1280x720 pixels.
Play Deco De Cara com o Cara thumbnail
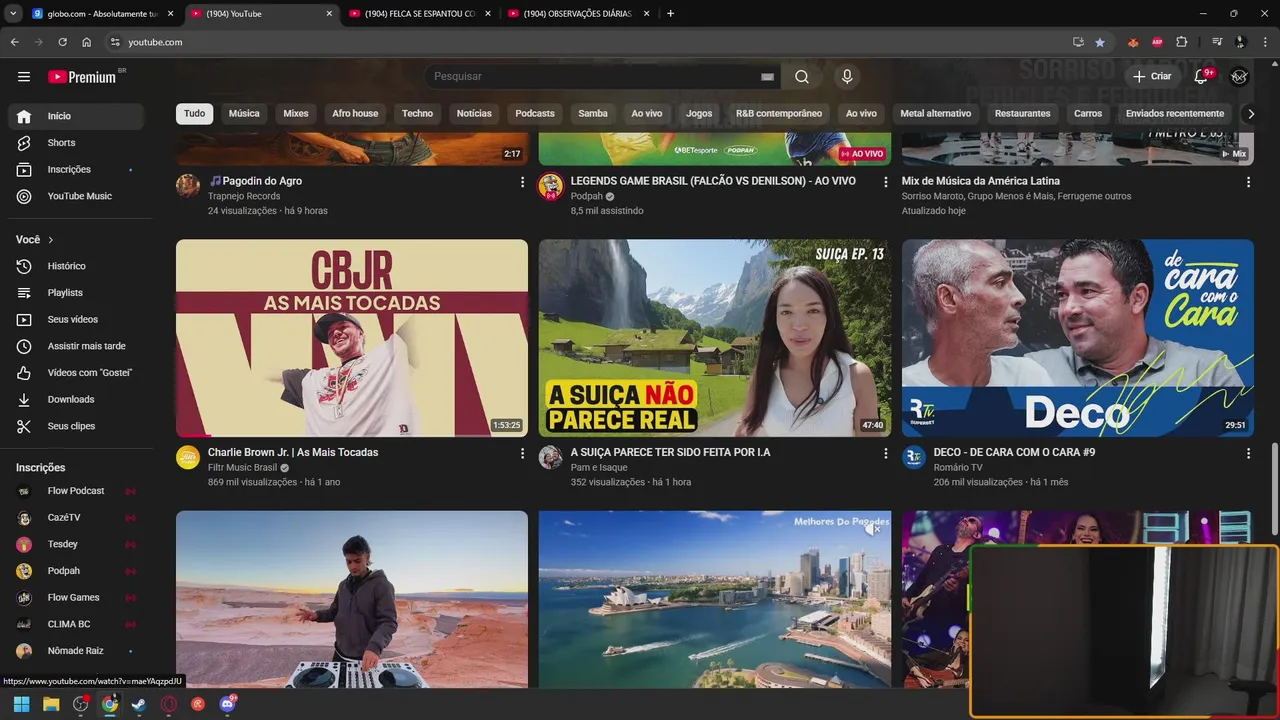tap(1078, 338)
